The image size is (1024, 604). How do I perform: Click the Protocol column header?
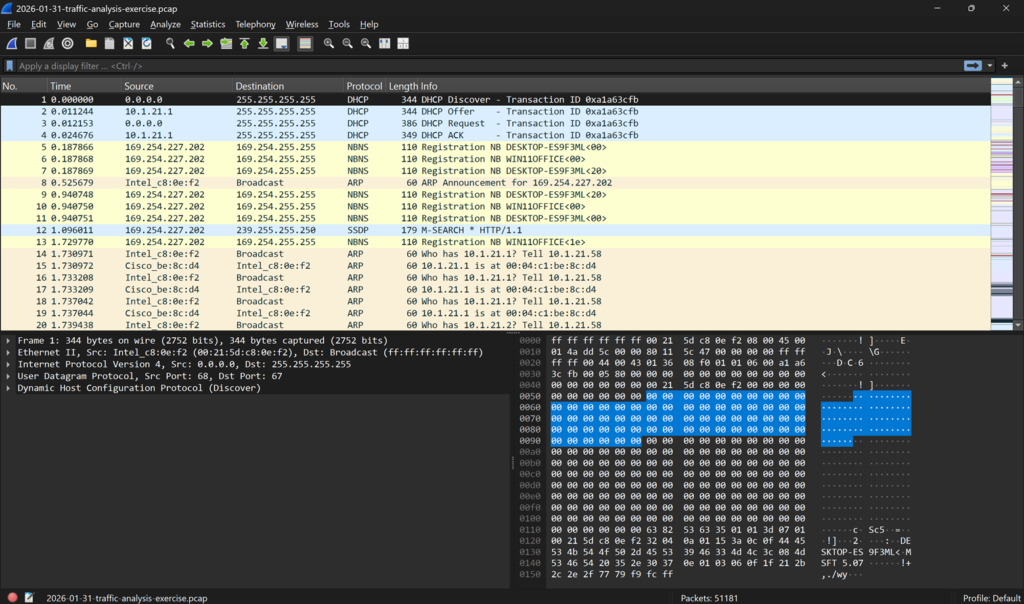(364, 86)
